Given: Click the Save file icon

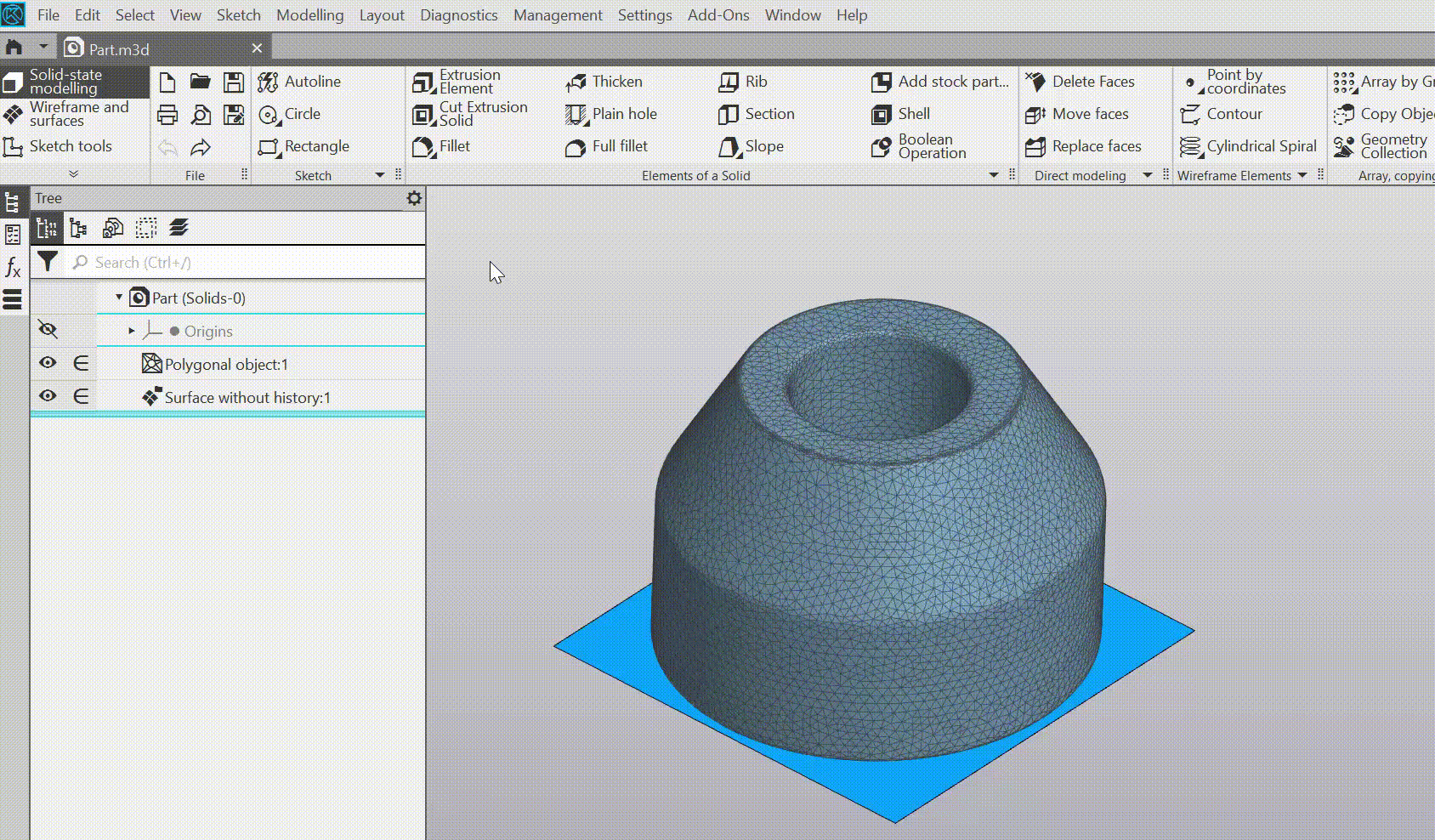Looking at the screenshot, I should coord(233,82).
